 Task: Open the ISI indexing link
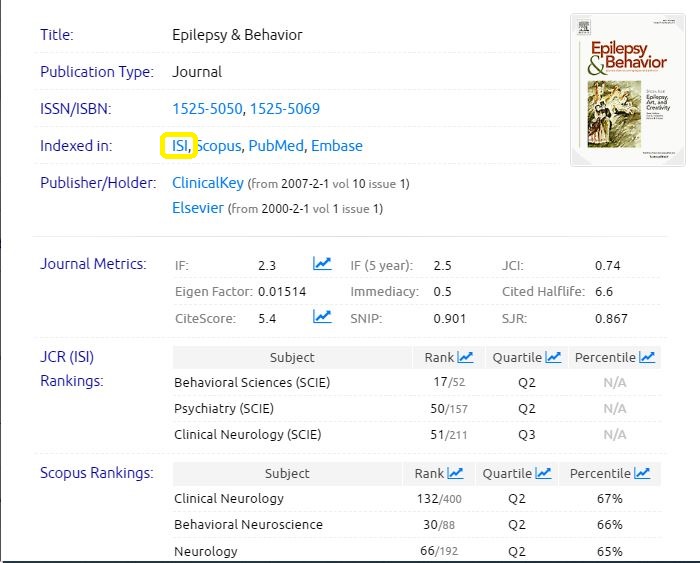click(x=180, y=146)
